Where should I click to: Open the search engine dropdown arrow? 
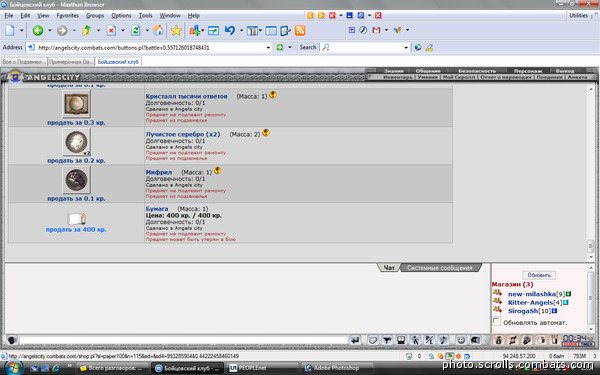406,47
